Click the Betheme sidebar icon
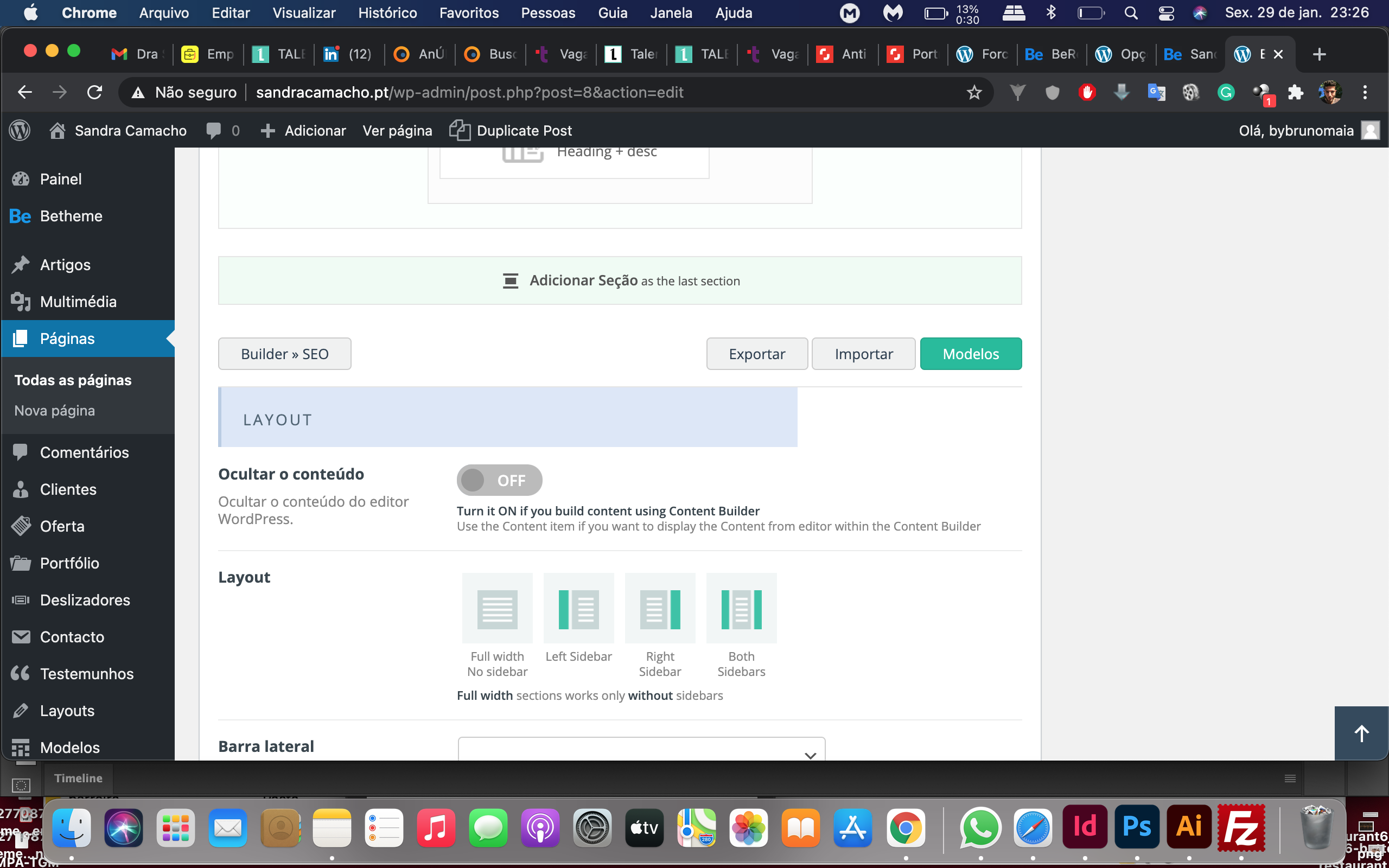 [x=19, y=216]
